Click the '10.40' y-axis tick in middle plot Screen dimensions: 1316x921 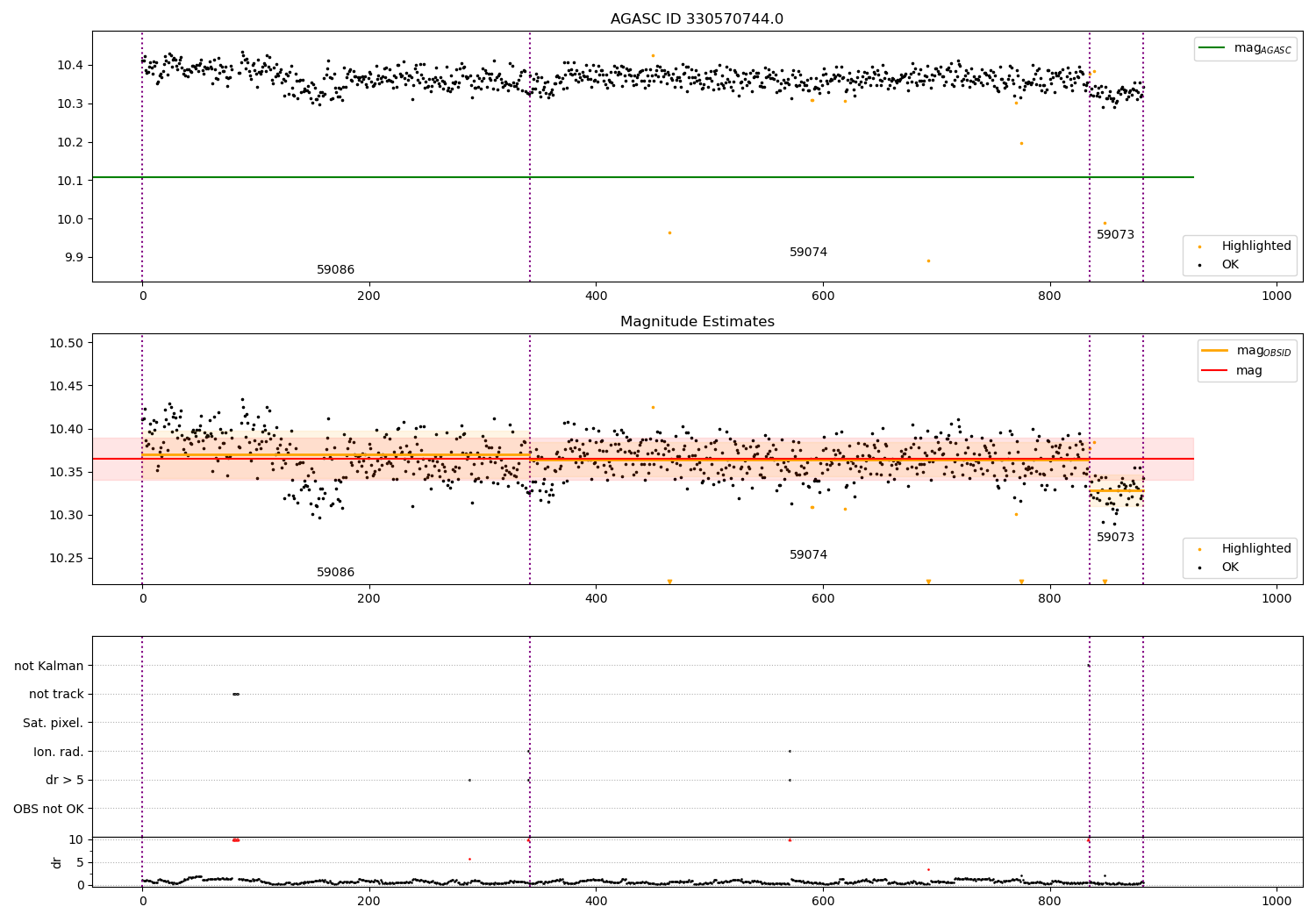pos(66,429)
